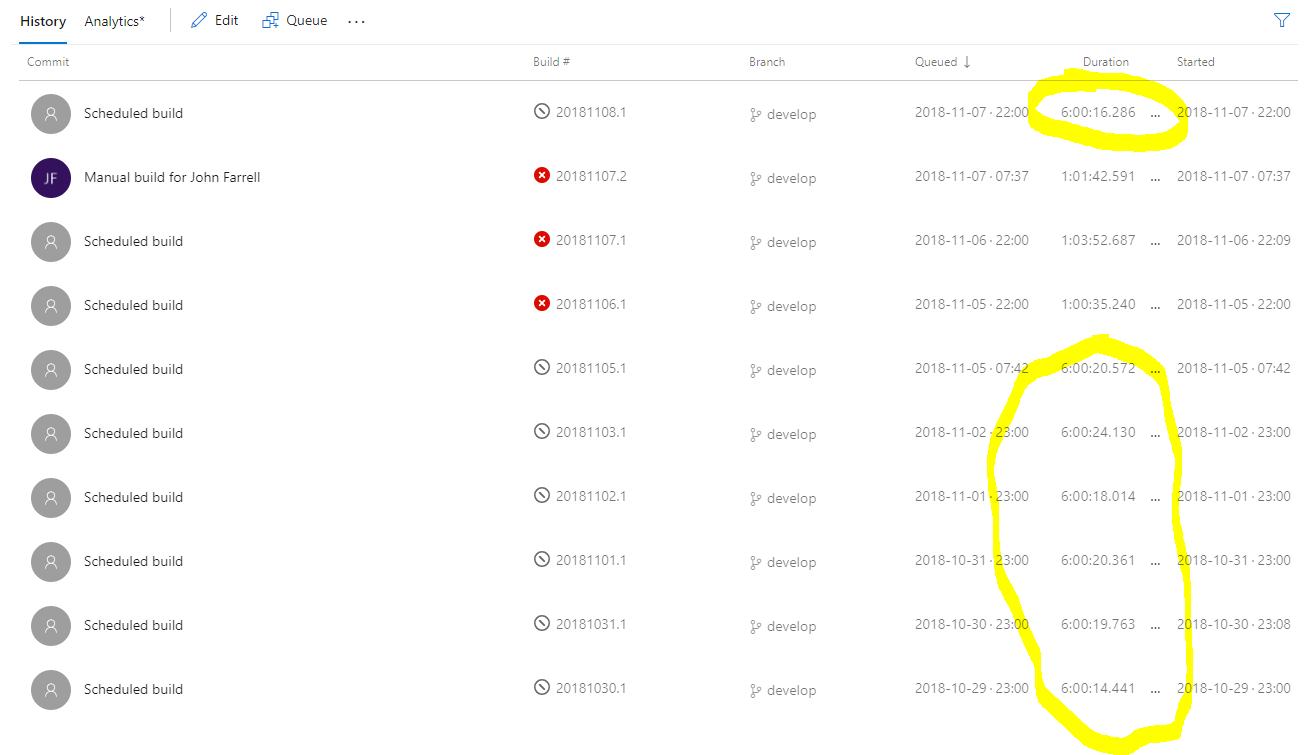This screenshot has width=1311, height=755.
Task: Click the Edit pencil button
Action: click(x=215, y=20)
